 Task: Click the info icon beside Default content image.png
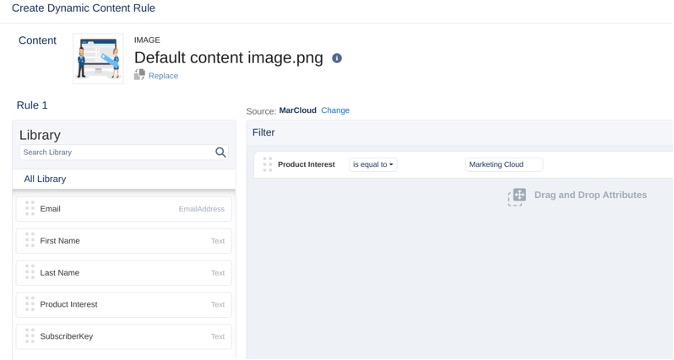click(337, 58)
